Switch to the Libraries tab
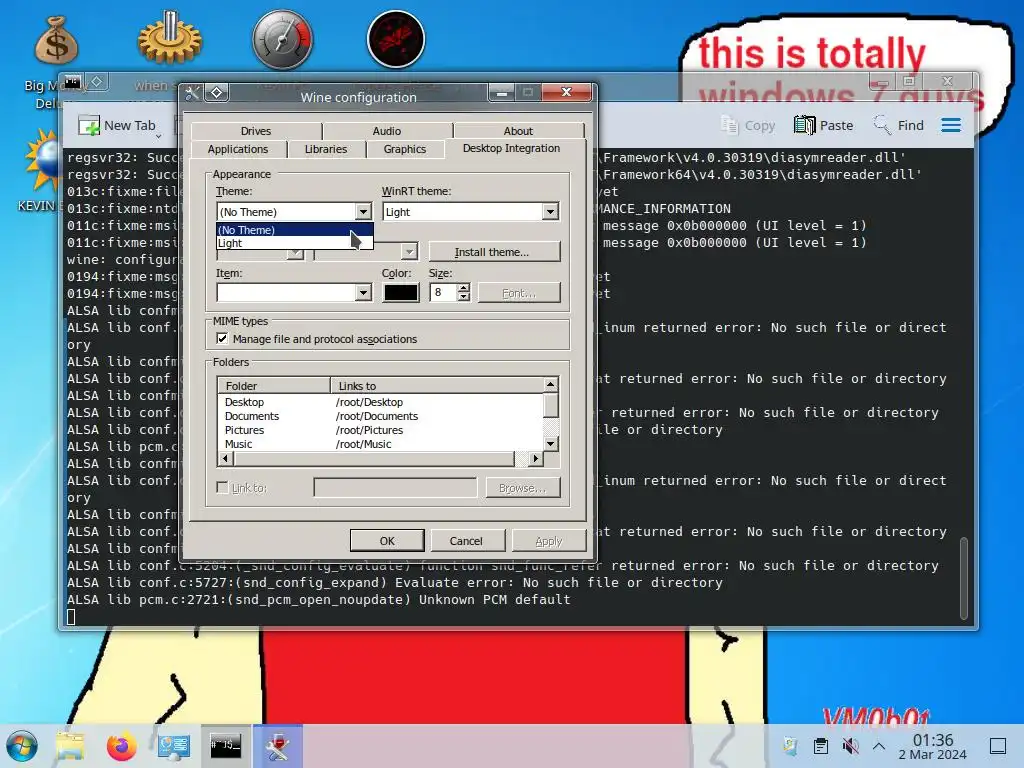The height and width of the screenshot is (768, 1024). [x=326, y=149]
